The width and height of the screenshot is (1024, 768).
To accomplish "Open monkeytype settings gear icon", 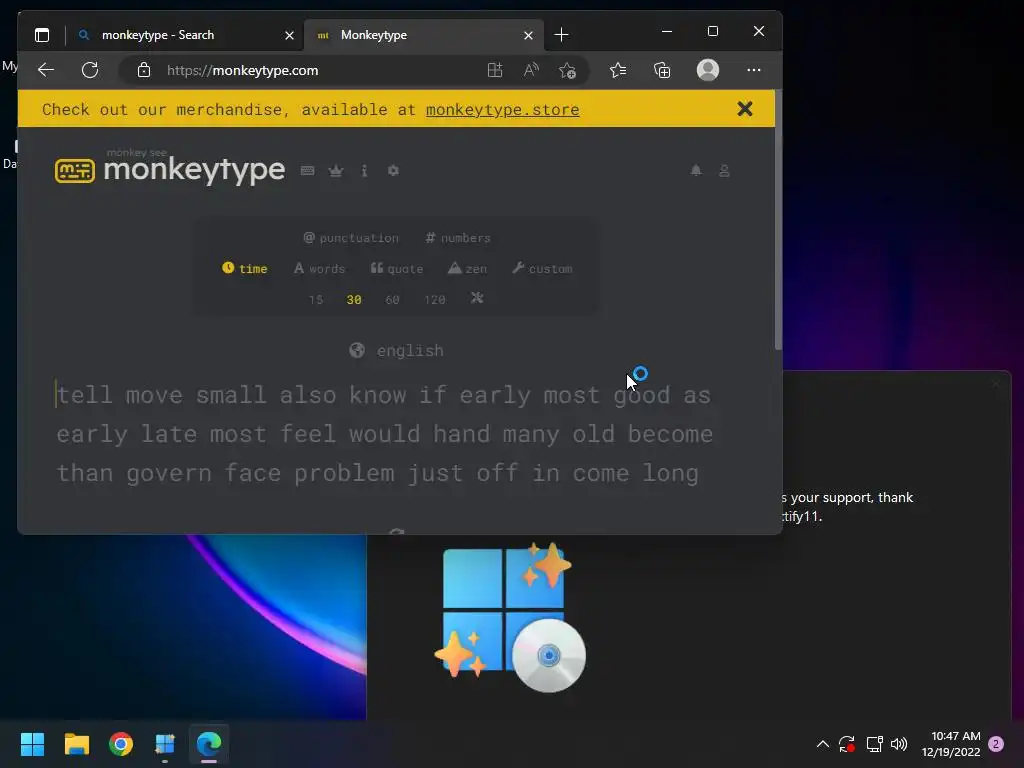I will (x=393, y=170).
